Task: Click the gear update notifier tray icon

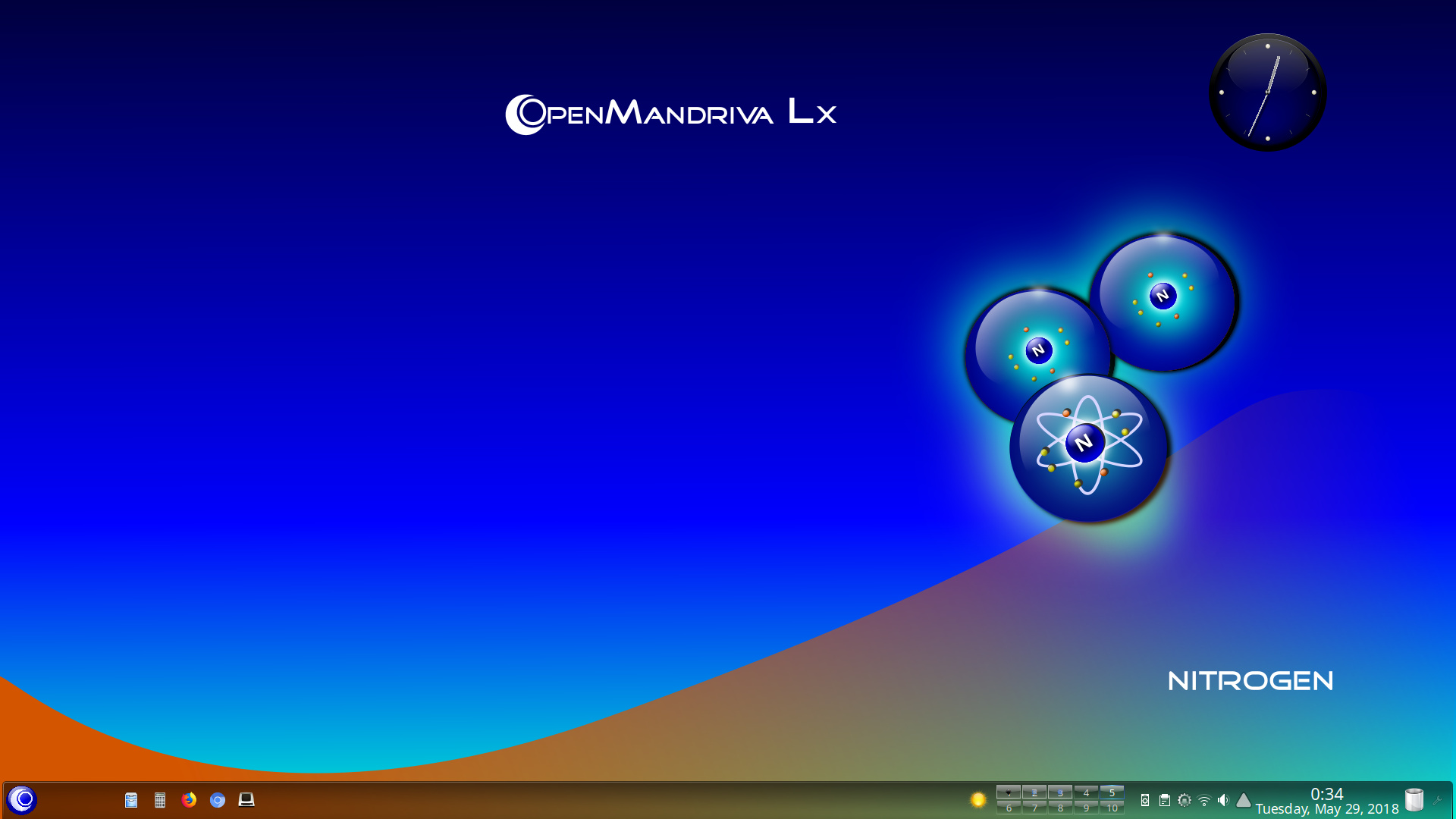Action: 1185,800
